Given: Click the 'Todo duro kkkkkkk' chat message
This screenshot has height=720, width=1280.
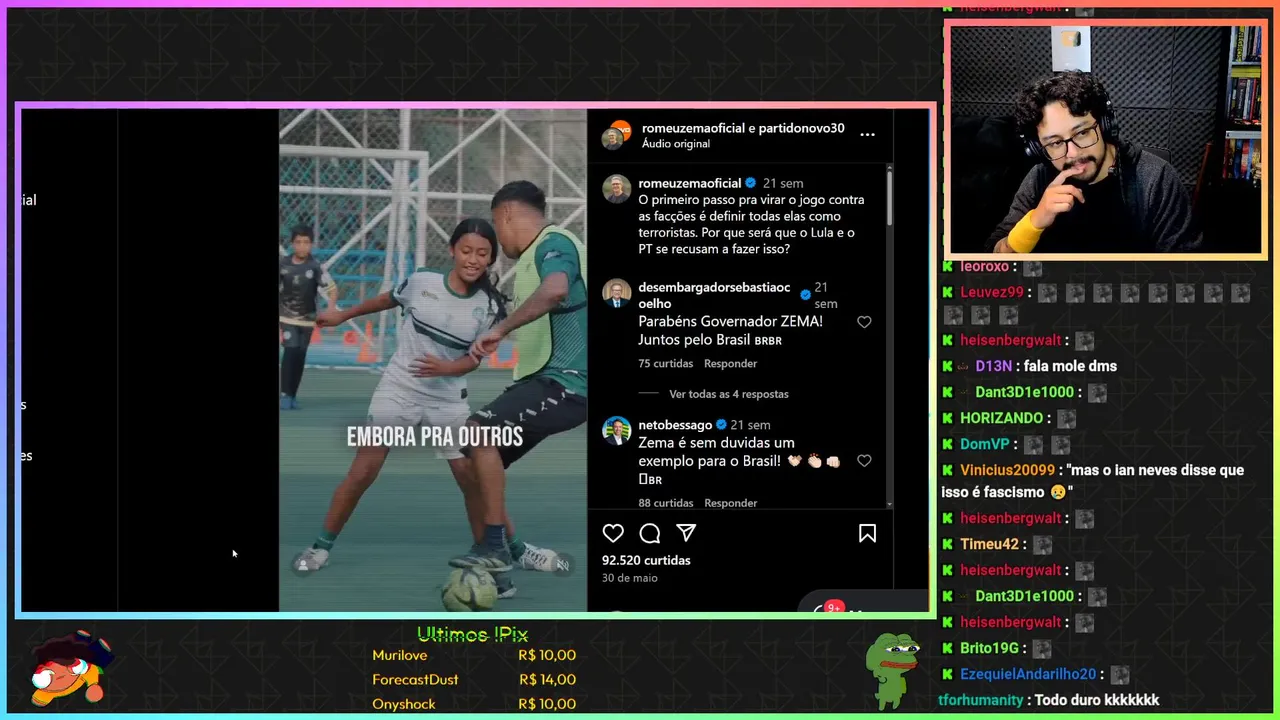Looking at the screenshot, I should pos(1097,700).
